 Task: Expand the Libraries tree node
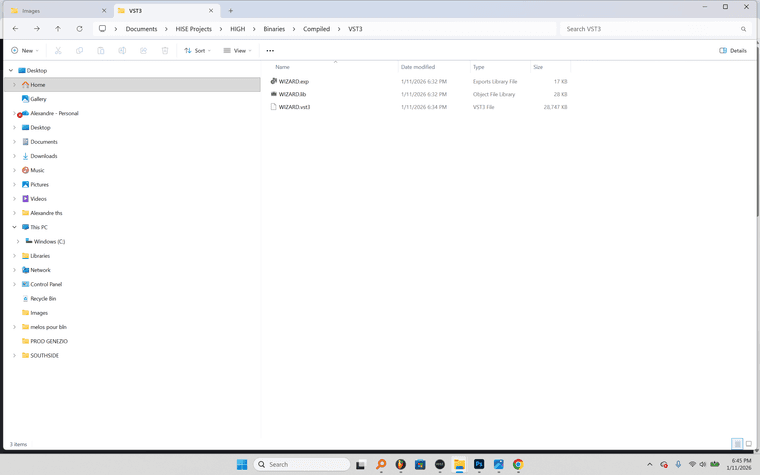(15, 256)
